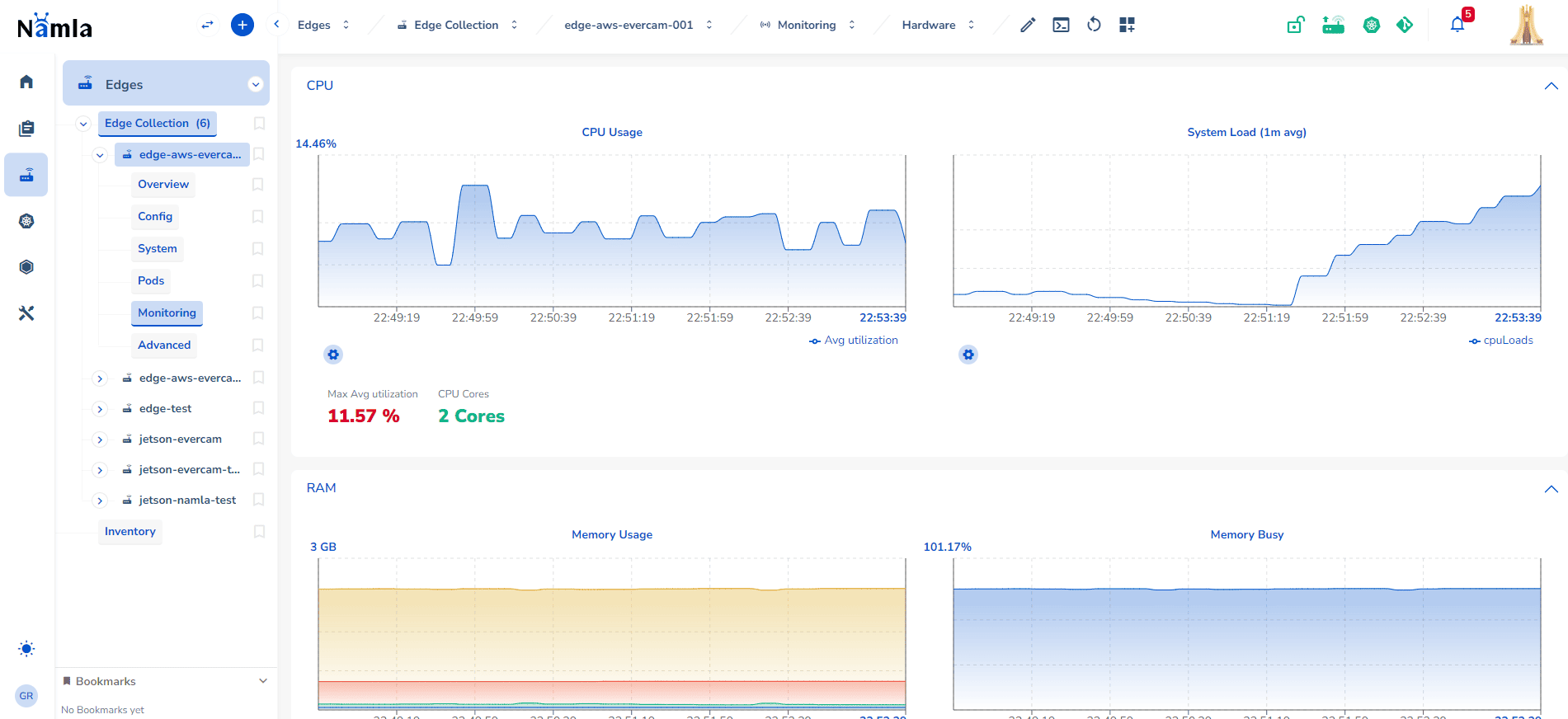Screen dimensions: 1568x719
Task: Open the Pods menu item
Action: (x=151, y=281)
